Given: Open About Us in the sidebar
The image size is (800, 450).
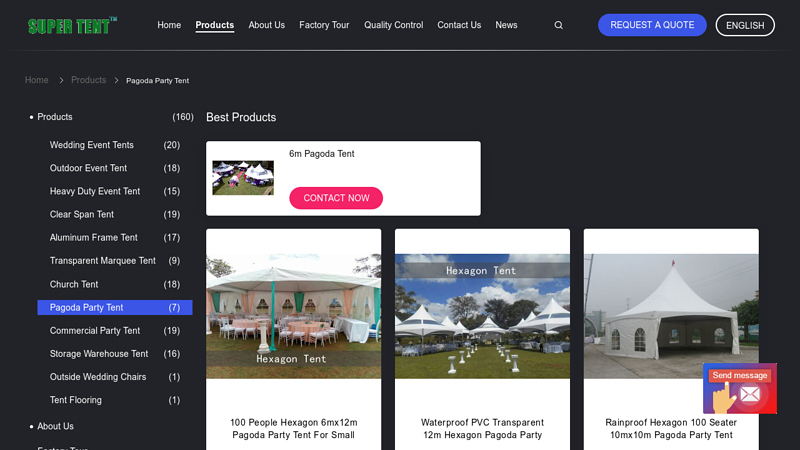Looking at the screenshot, I should tap(55, 426).
